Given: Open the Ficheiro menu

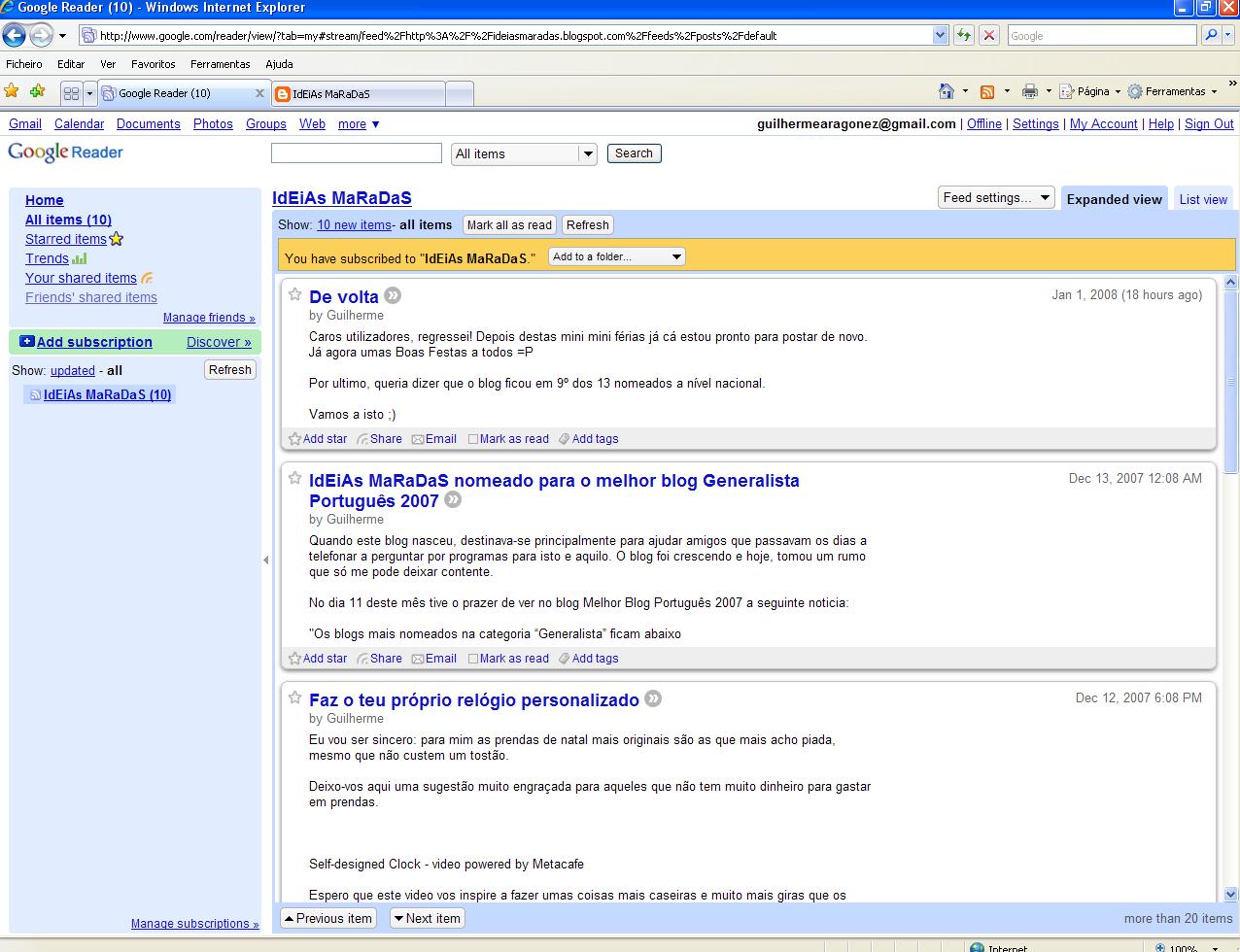Looking at the screenshot, I should pos(24,64).
